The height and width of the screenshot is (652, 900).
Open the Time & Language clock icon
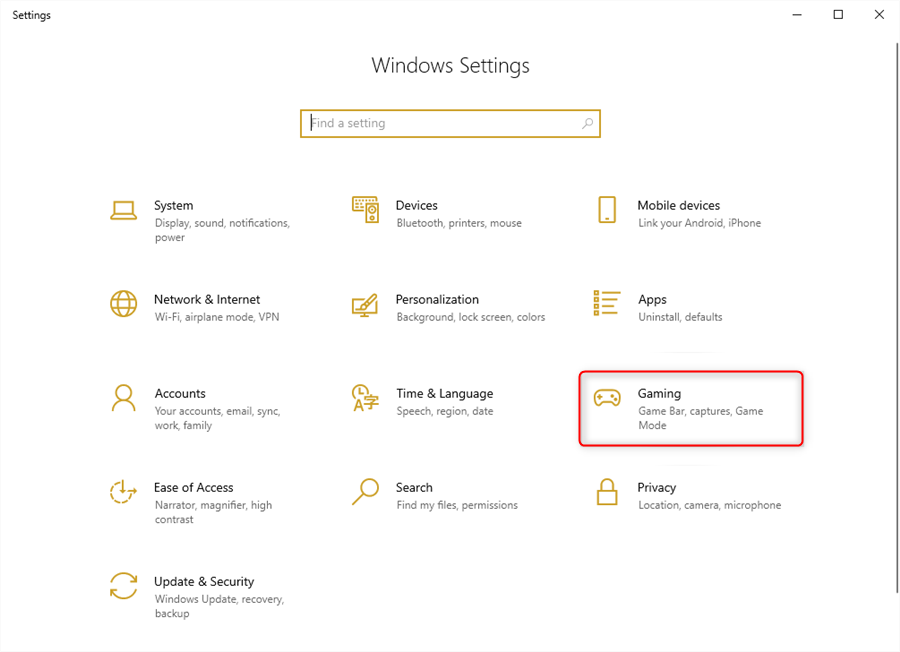(365, 398)
